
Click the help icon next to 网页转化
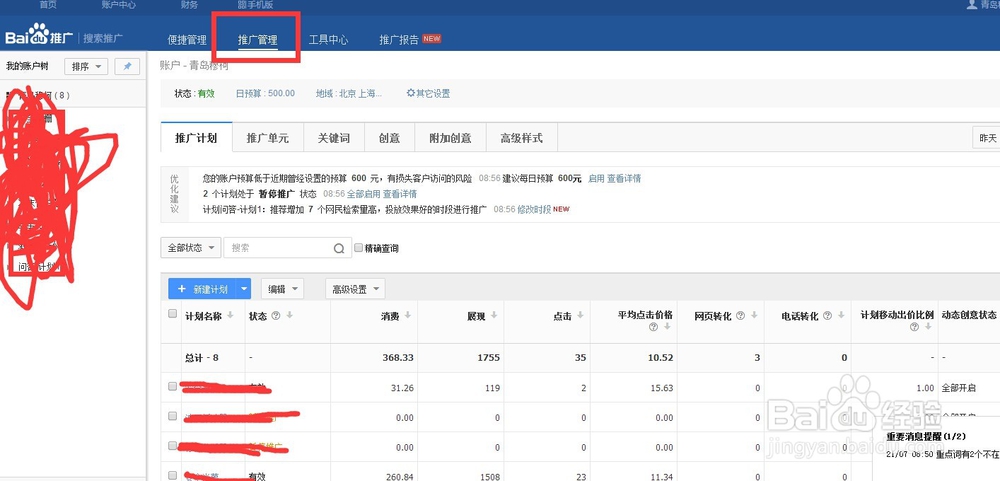point(740,316)
